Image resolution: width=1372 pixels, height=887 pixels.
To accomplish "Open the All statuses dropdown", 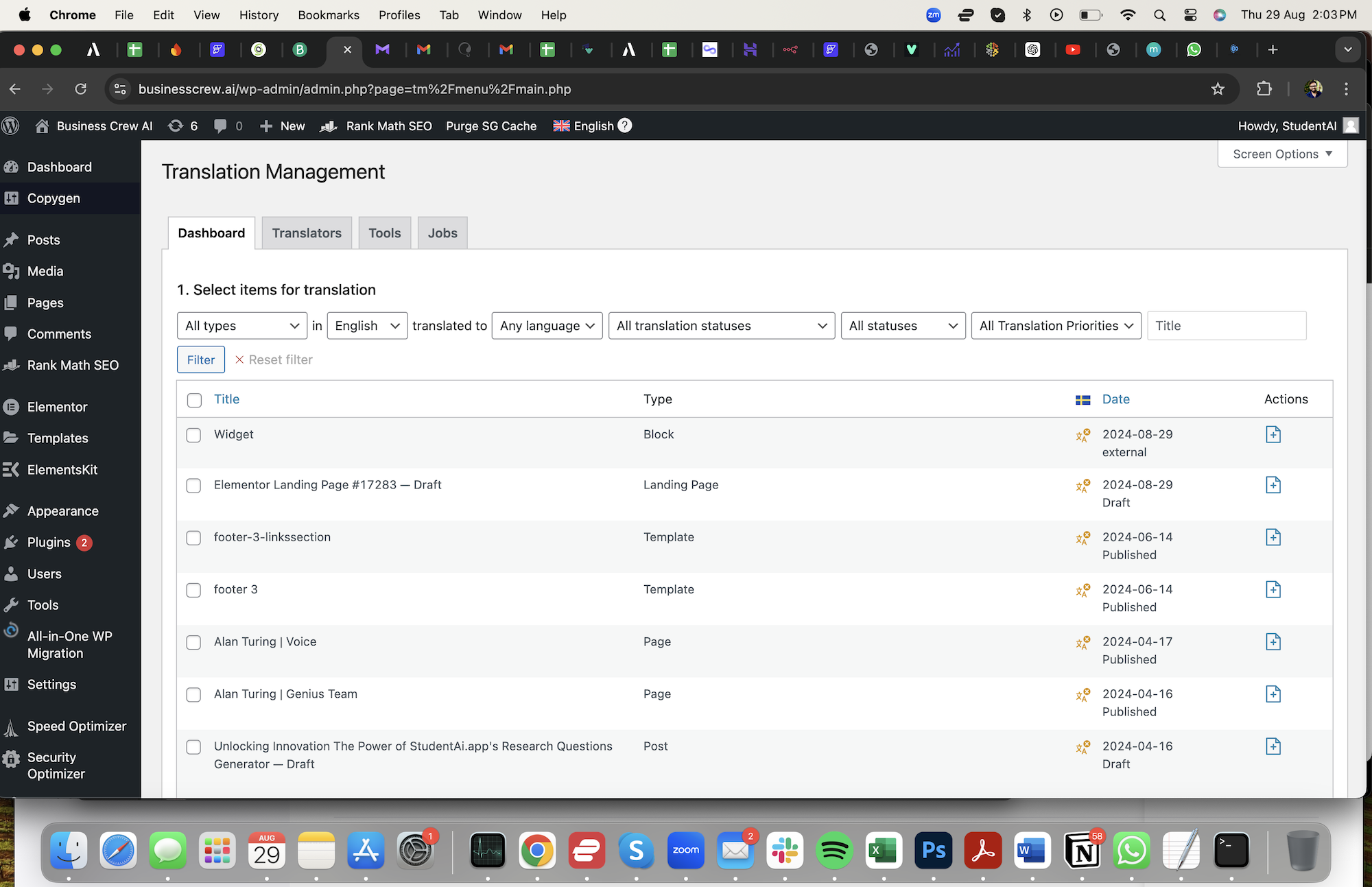I will (x=903, y=326).
